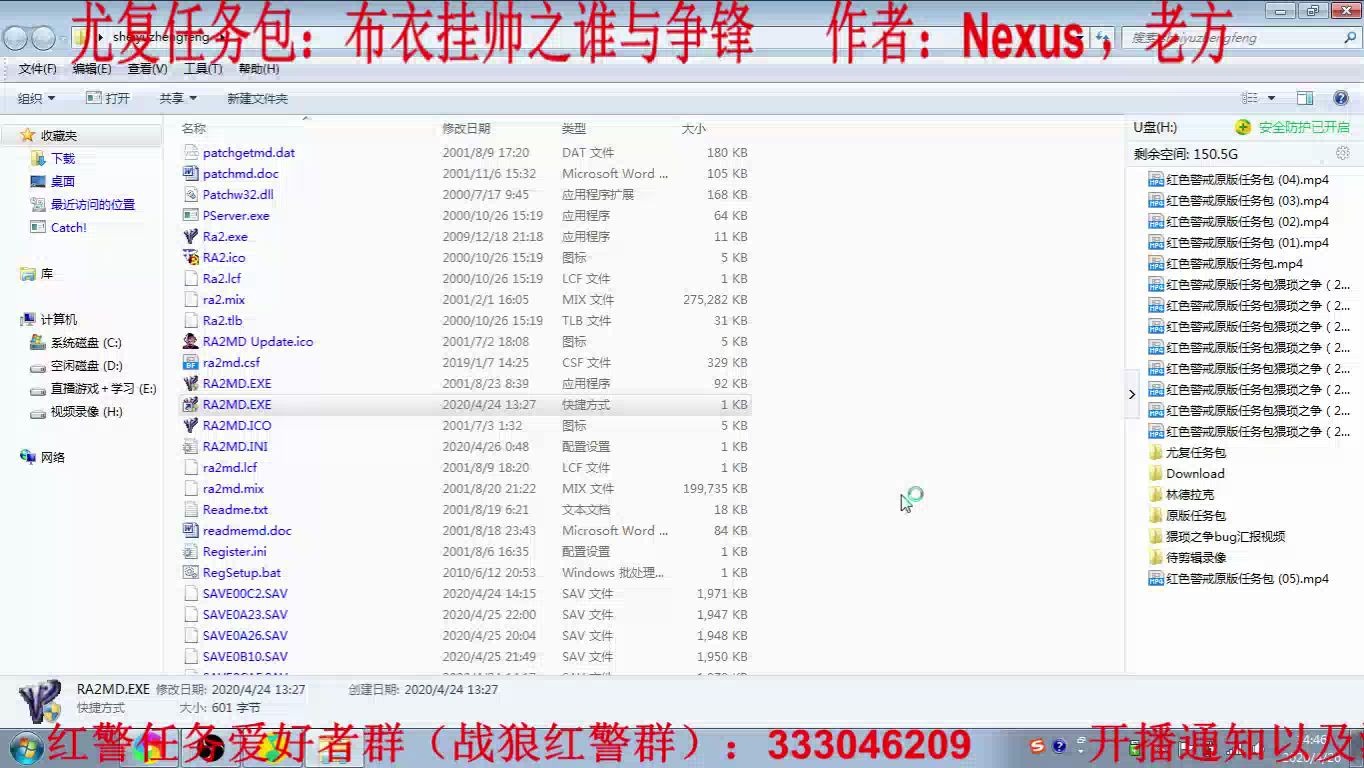Open the U盘 panel settings gear

1343,153
